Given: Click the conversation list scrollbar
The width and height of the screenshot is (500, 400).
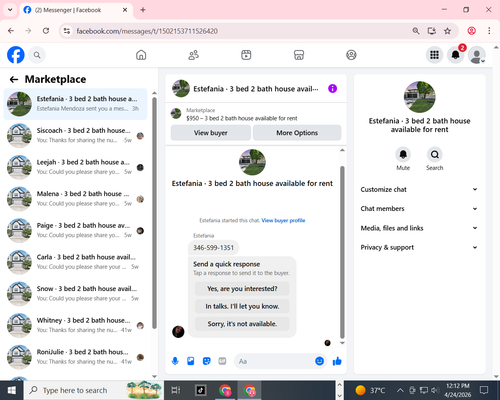Looking at the screenshot, I should click(154, 213).
